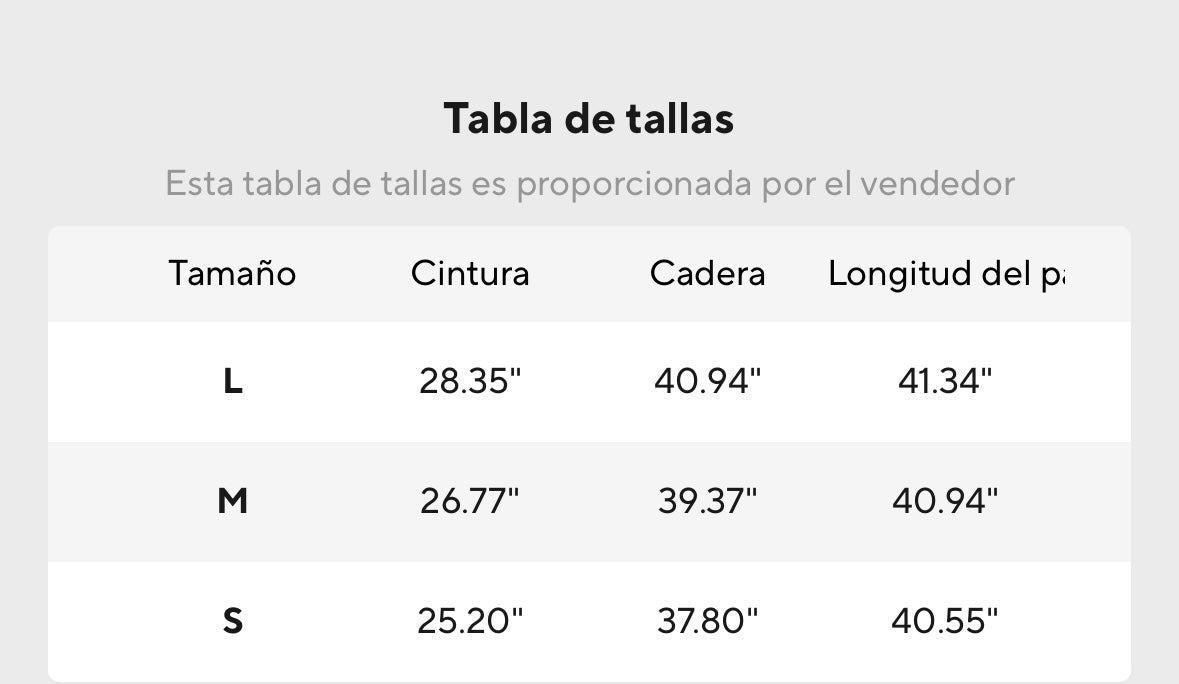1179x684 pixels.
Task: Select the Tamaño column header
Action: tap(232, 273)
